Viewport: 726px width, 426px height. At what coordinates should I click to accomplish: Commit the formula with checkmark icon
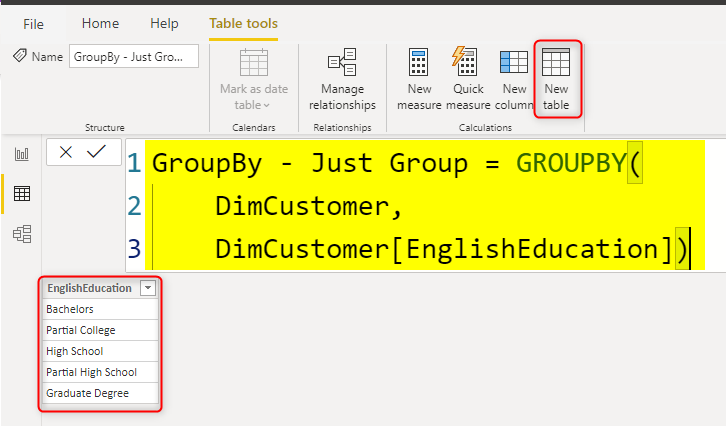[96, 151]
